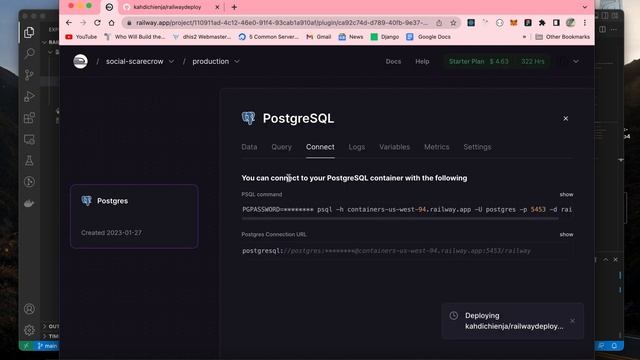The image size is (640, 360).
Task: Click PSQL command horizontal scrollbar
Action: (x=400, y=219)
